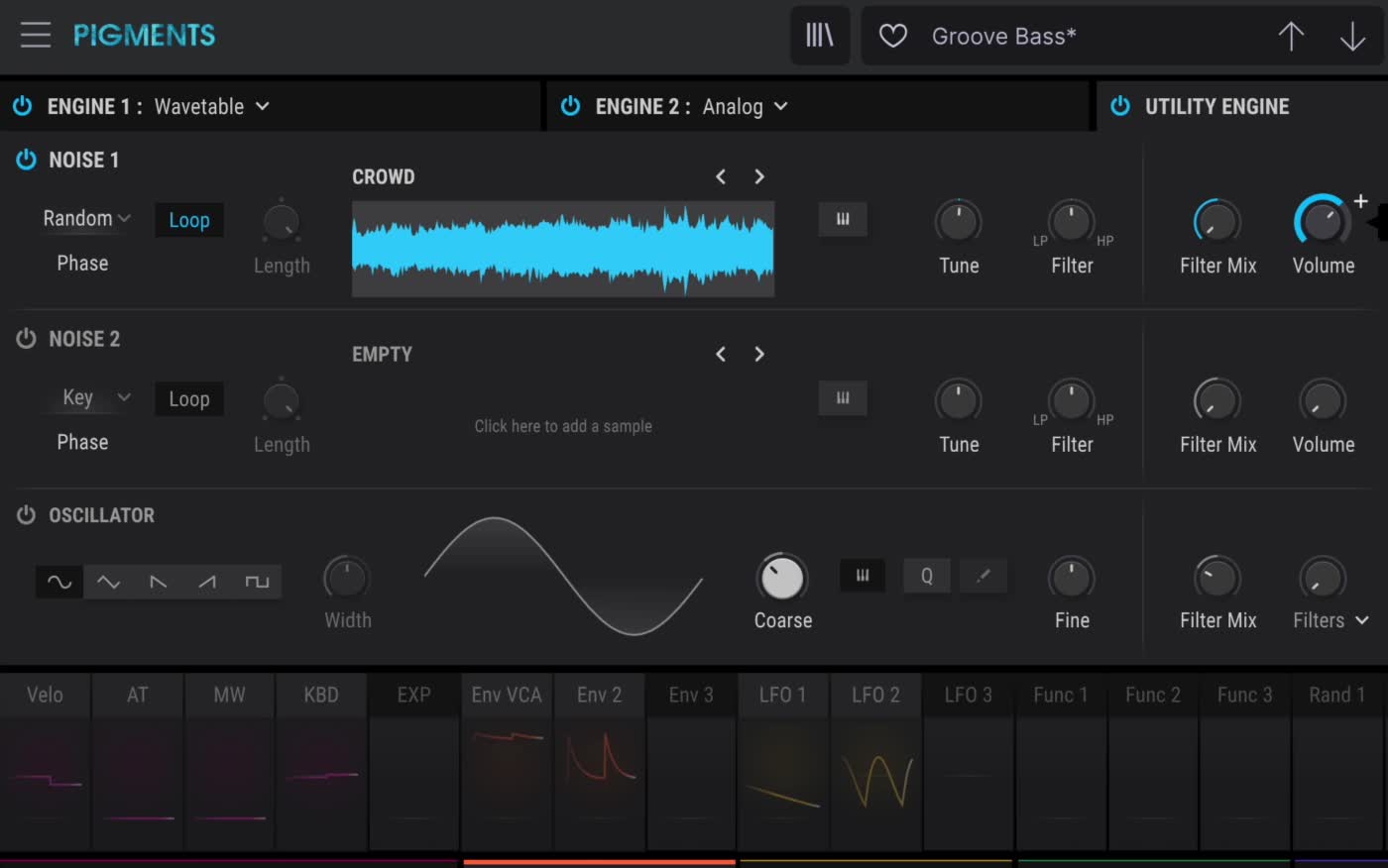Toggle Oscillator keyboard tracking icon

click(x=863, y=576)
